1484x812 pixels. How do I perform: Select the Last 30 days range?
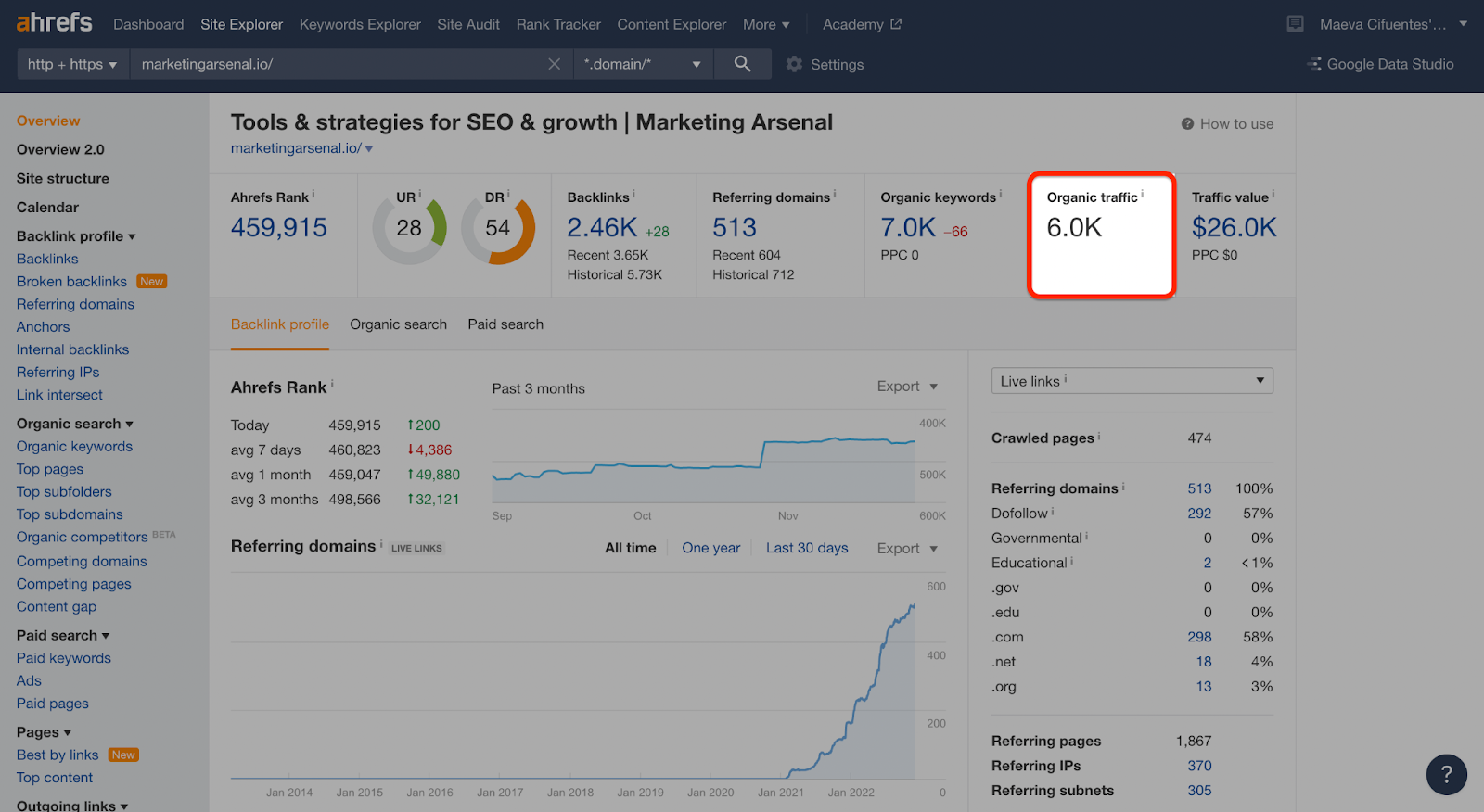click(807, 548)
